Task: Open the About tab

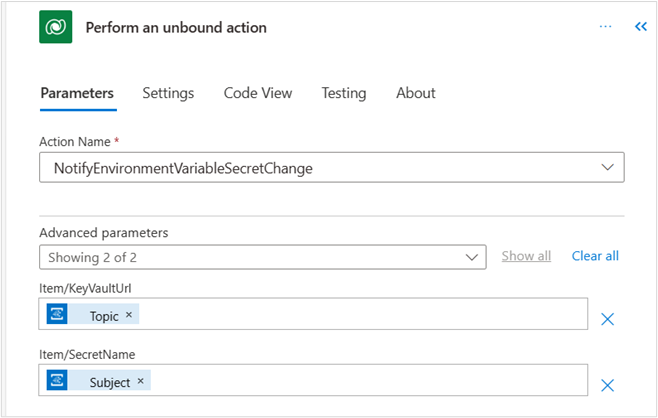Action: click(x=416, y=93)
